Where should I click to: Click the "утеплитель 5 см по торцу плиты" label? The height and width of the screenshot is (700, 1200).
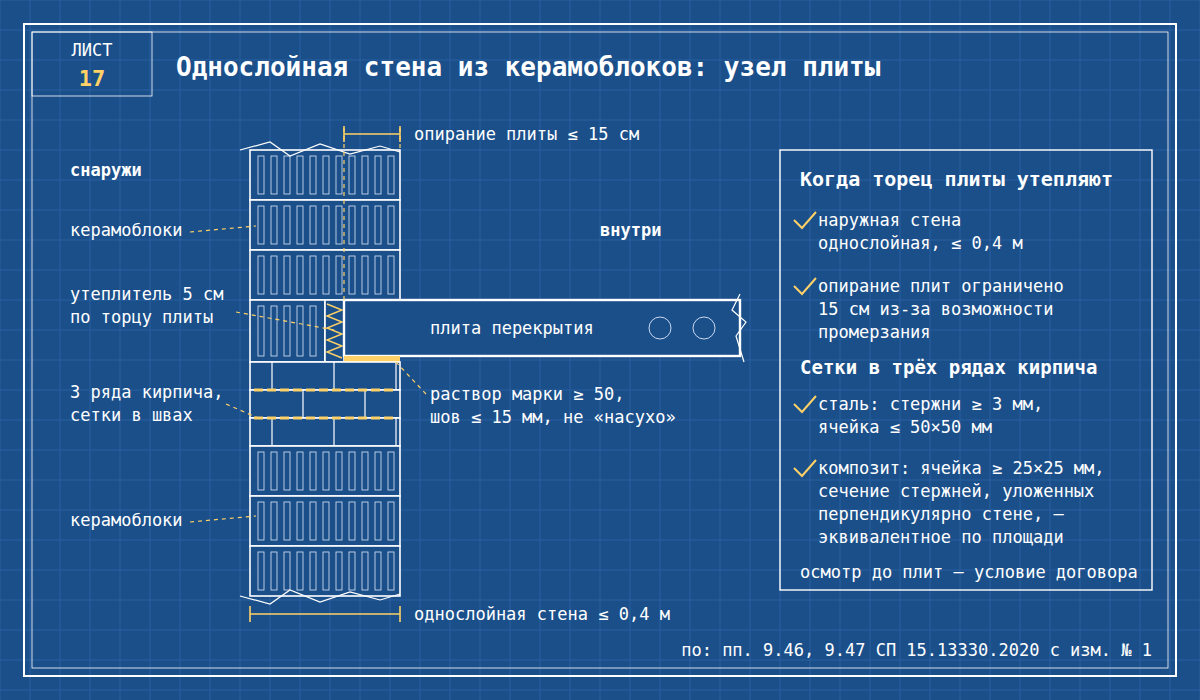point(147,307)
